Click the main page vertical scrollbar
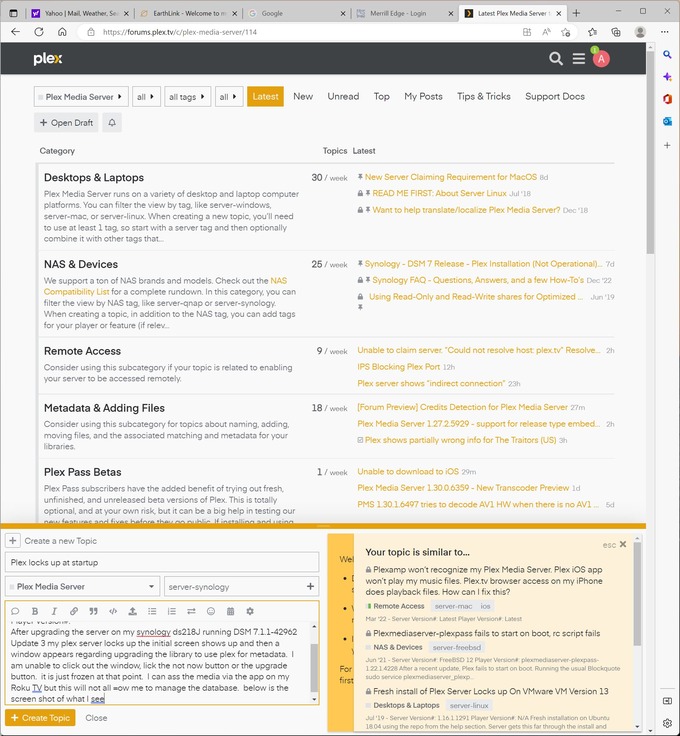Image resolution: width=680 pixels, height=736 pixels. pos(650,153)
